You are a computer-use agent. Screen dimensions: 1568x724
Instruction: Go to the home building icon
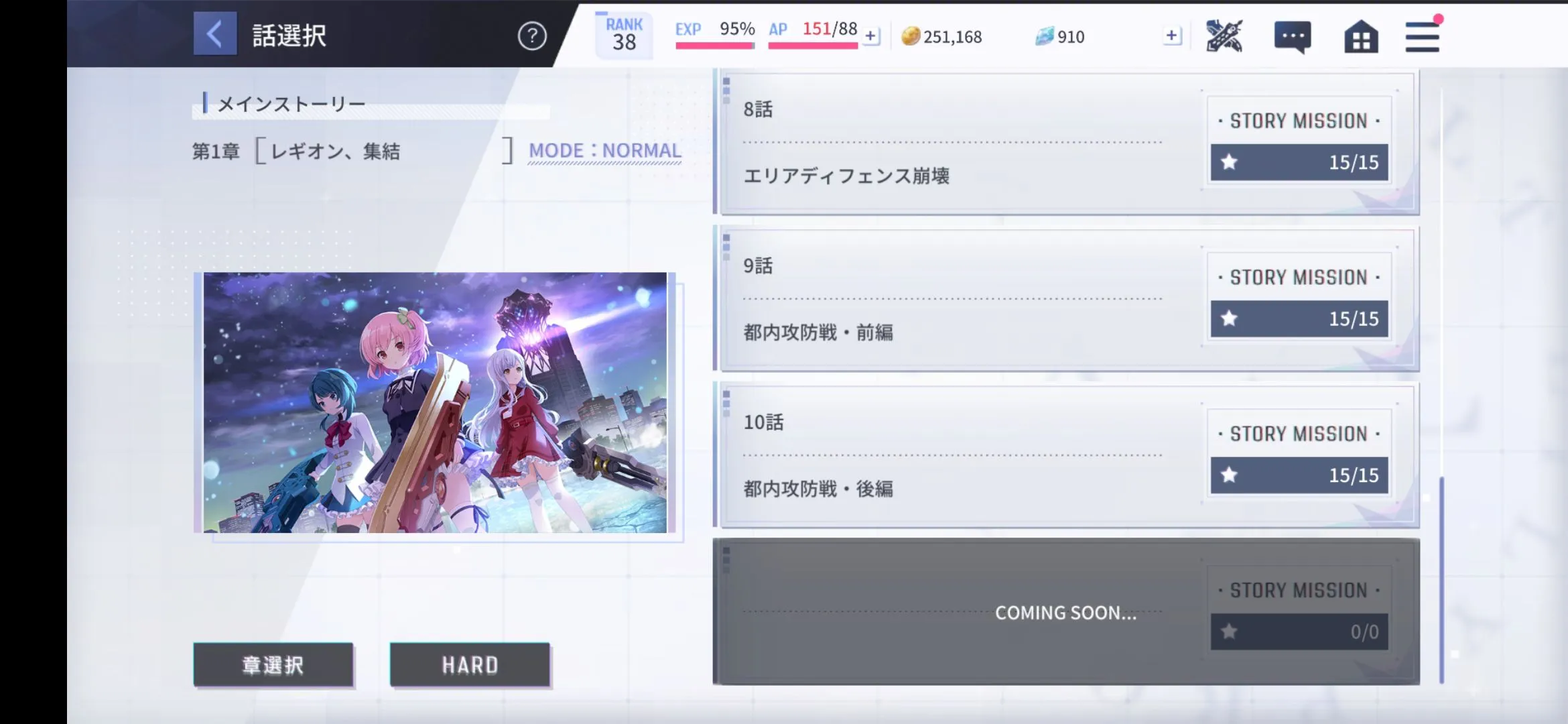pos(1361,36)
